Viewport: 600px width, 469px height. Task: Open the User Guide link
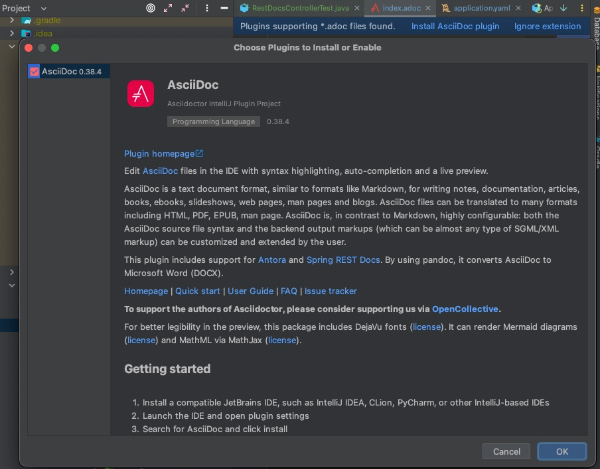tap(250, 291)
